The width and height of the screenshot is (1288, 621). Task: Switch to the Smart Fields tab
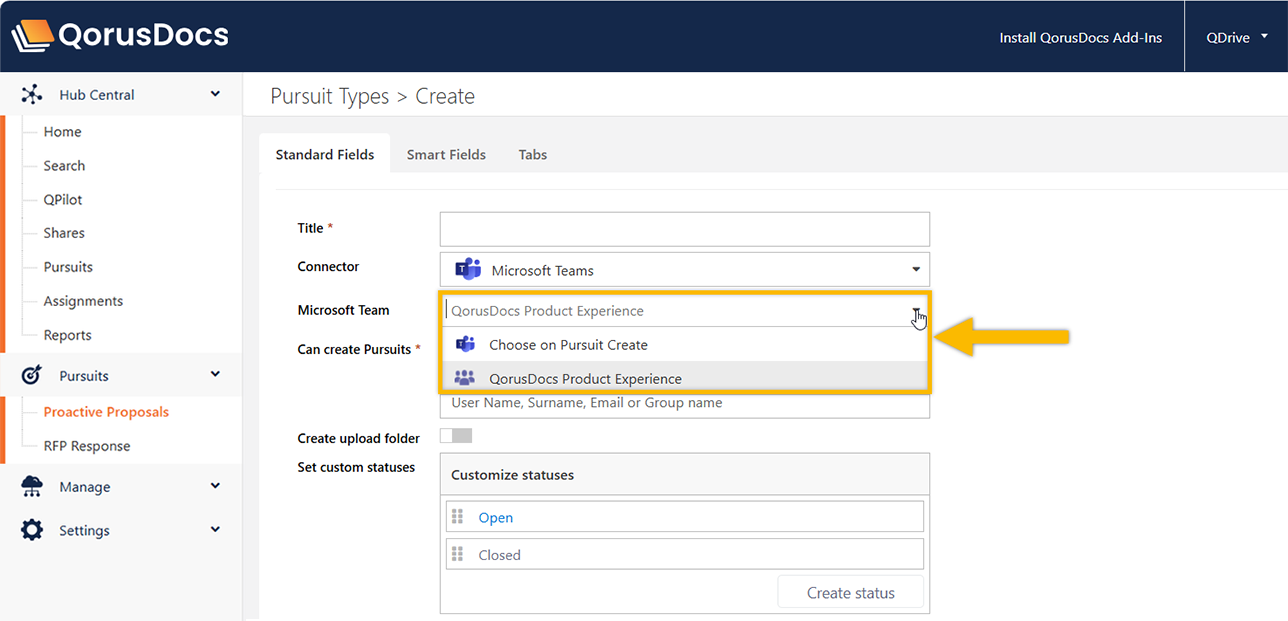(446, 155)
